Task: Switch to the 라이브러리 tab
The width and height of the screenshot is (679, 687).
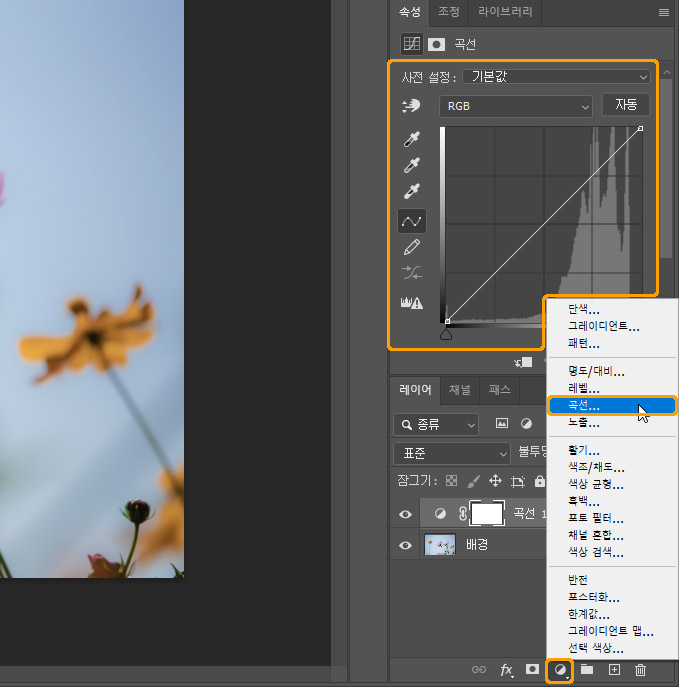Action: [505, 11]
